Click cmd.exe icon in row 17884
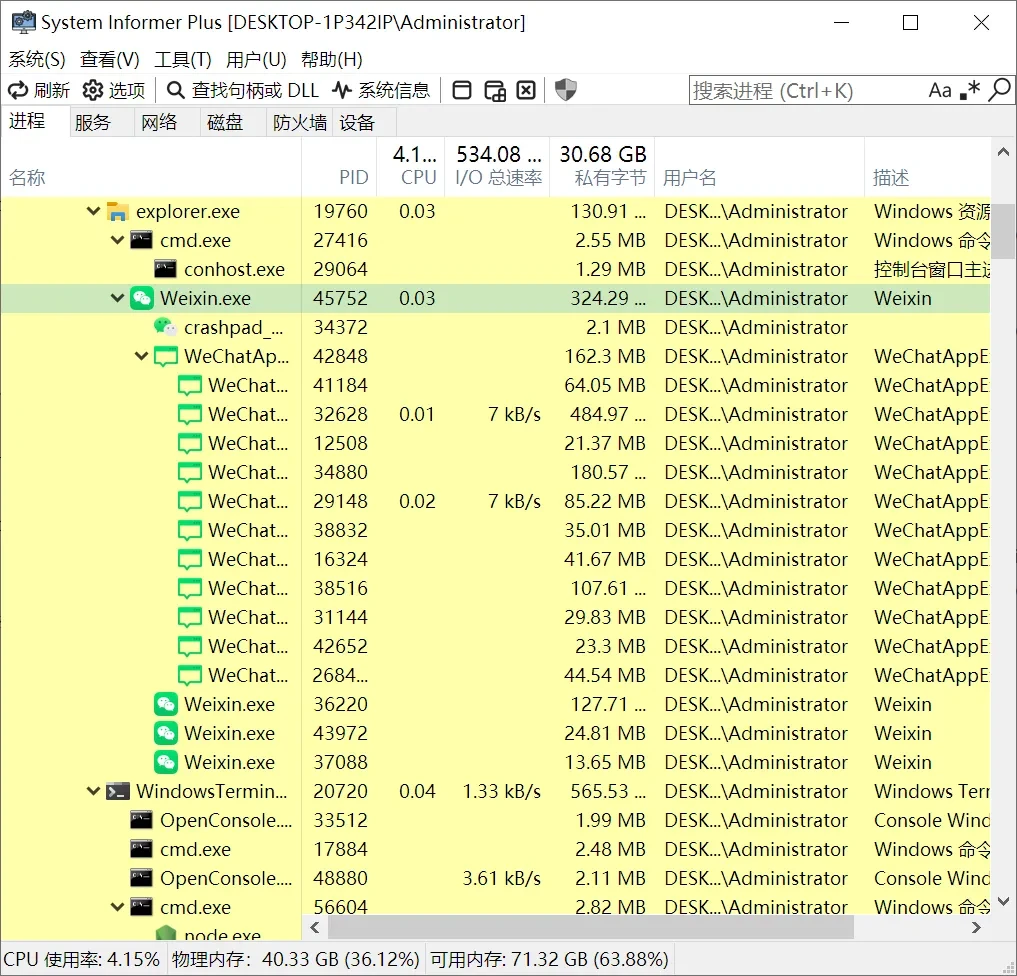This screenshot has width=1017, height=976. pos(141,849)
